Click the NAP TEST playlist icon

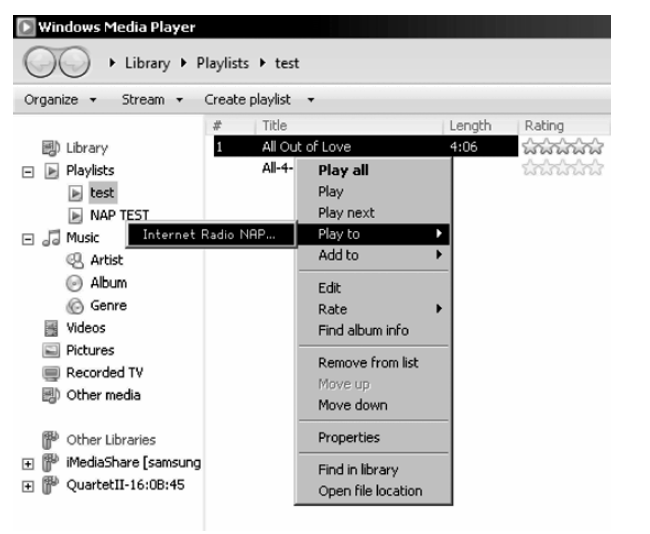coord(75,215)
